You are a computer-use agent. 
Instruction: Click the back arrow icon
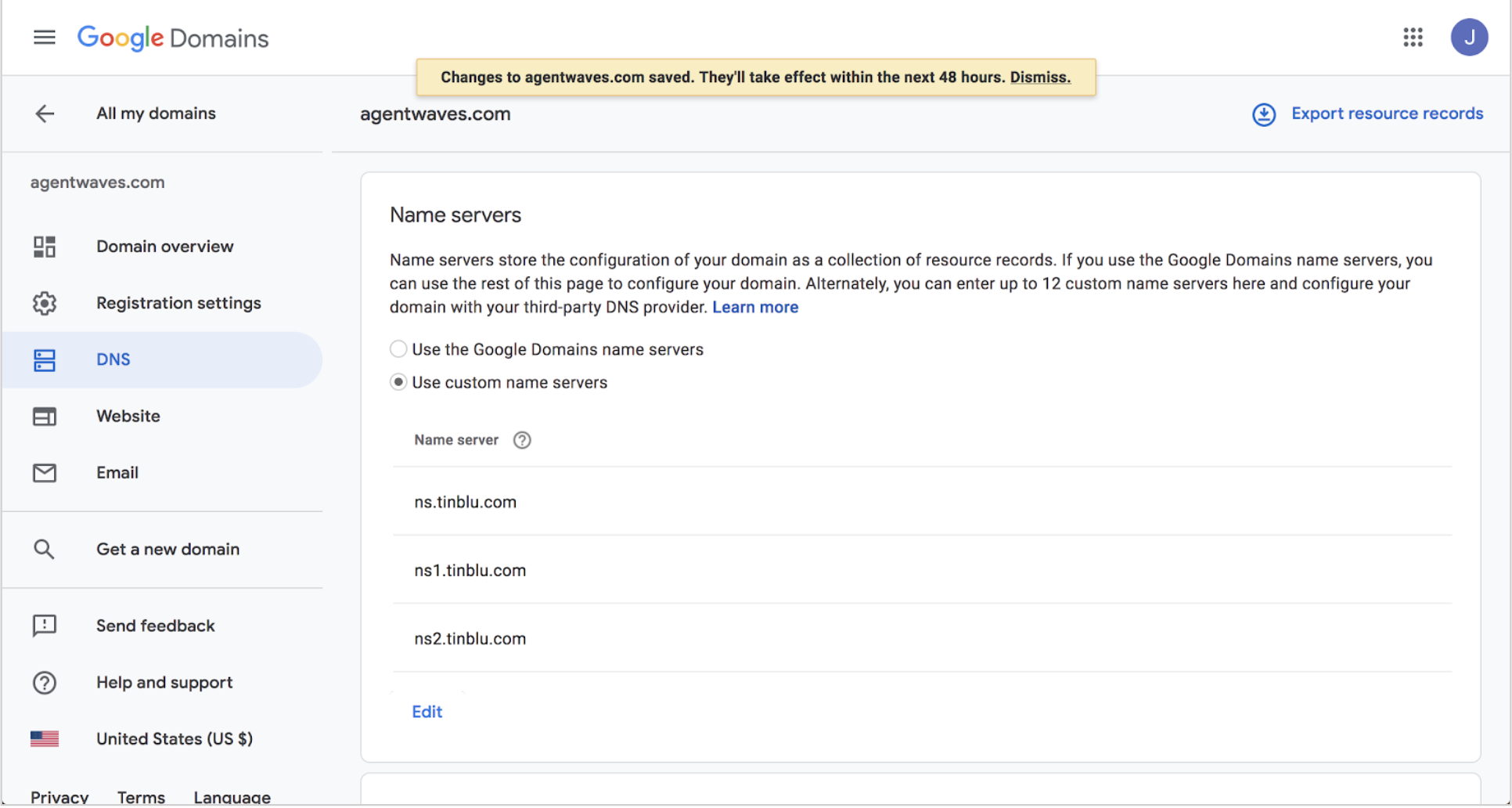(x=45, y=114)
